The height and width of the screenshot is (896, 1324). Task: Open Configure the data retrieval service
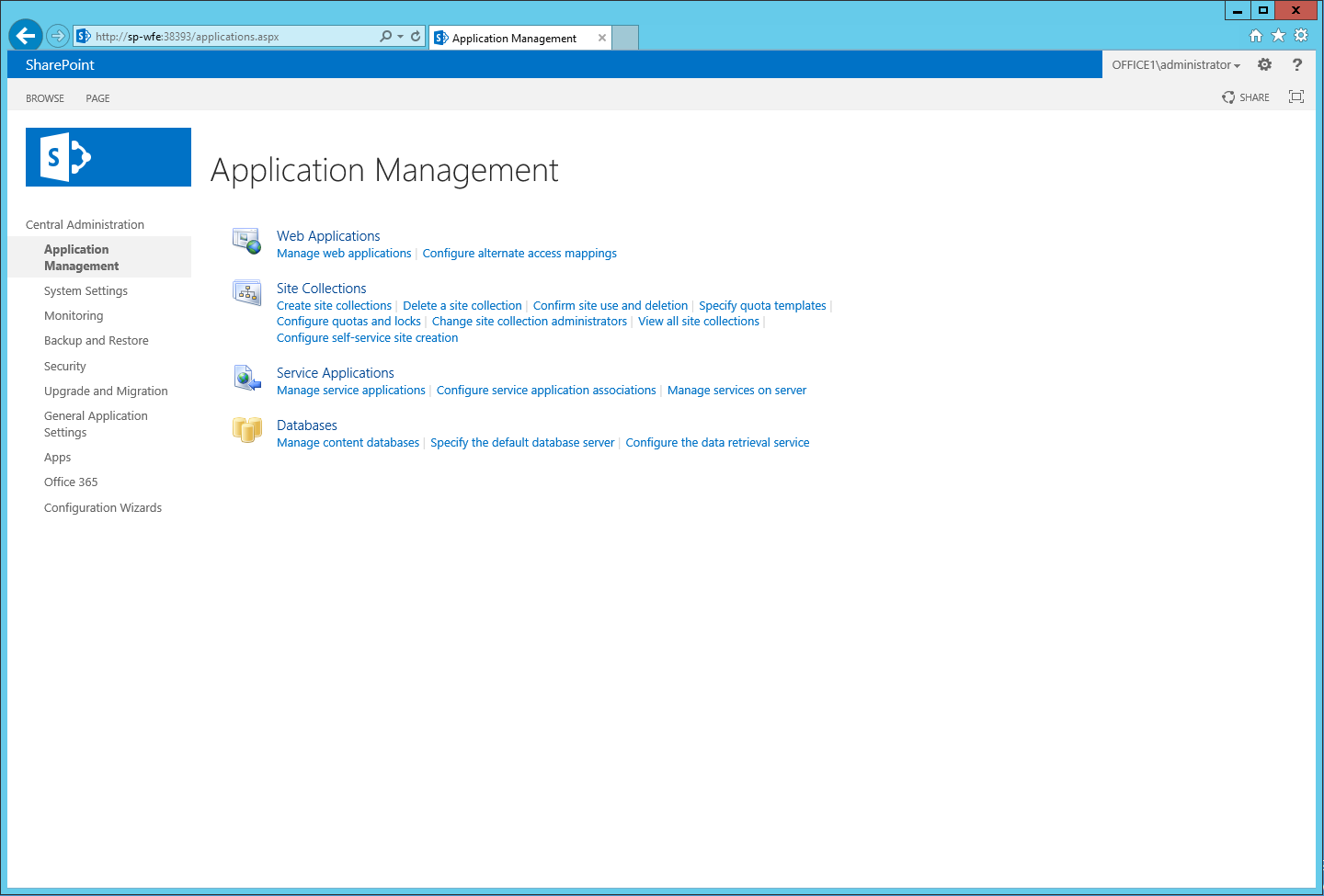717,443
